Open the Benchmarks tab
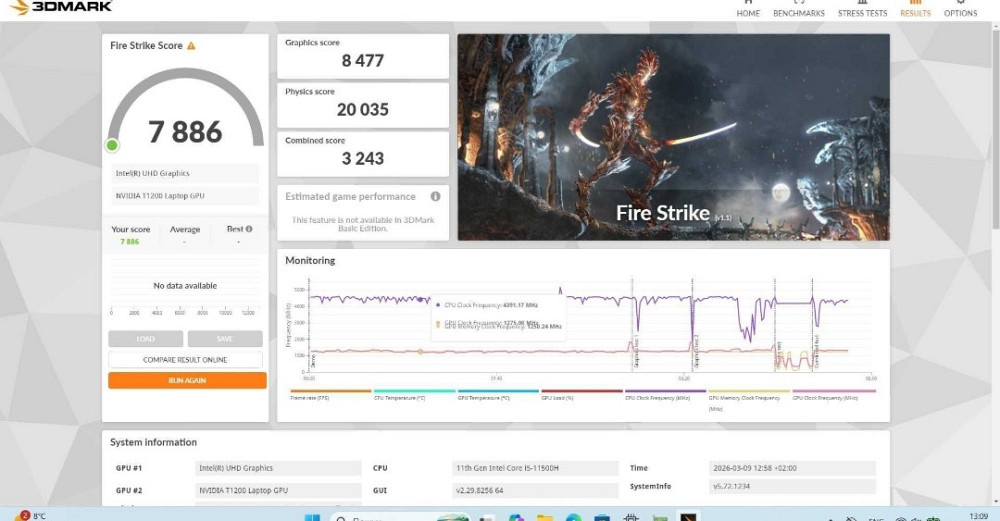 coord(799,10)
